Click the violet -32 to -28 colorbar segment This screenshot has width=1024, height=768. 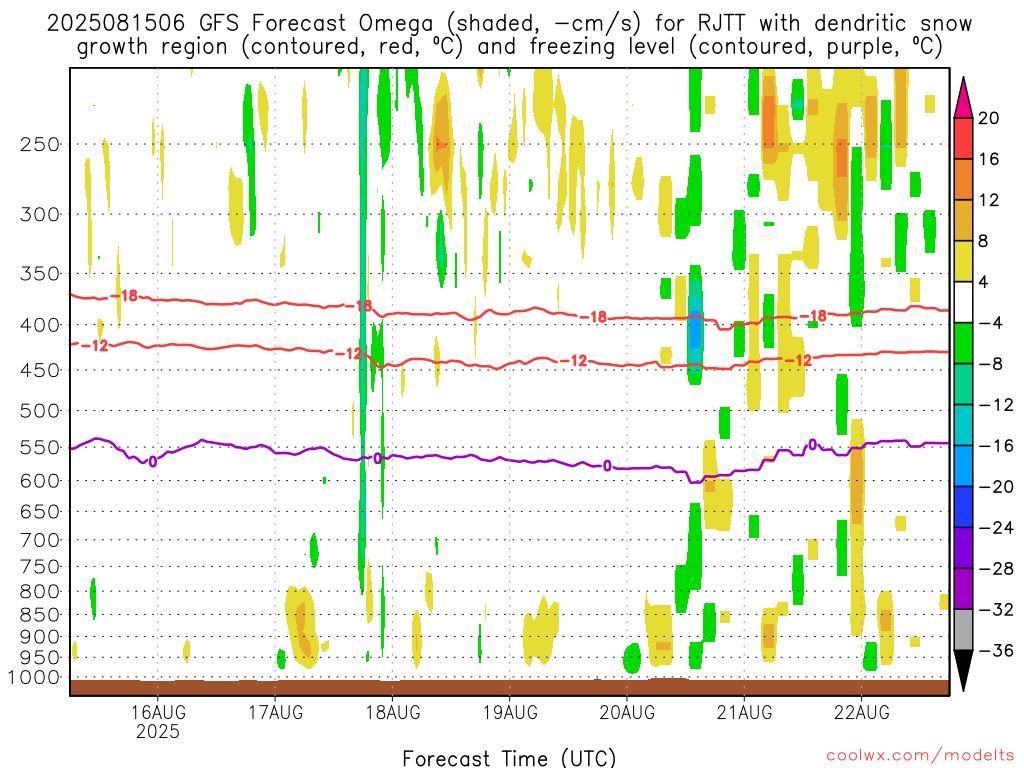pyautogui.click(x=963, y=589)
